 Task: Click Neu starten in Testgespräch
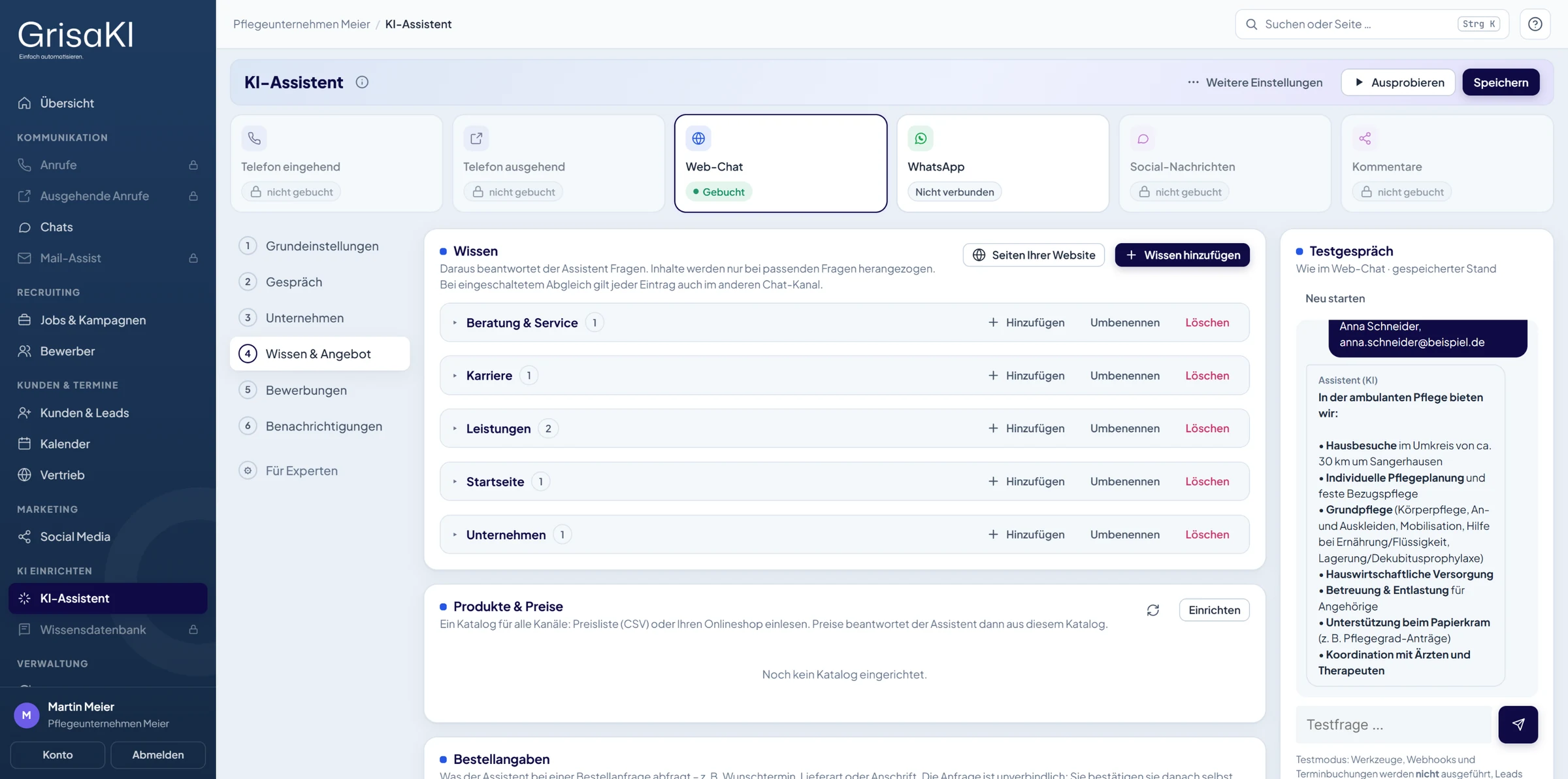1335,299
